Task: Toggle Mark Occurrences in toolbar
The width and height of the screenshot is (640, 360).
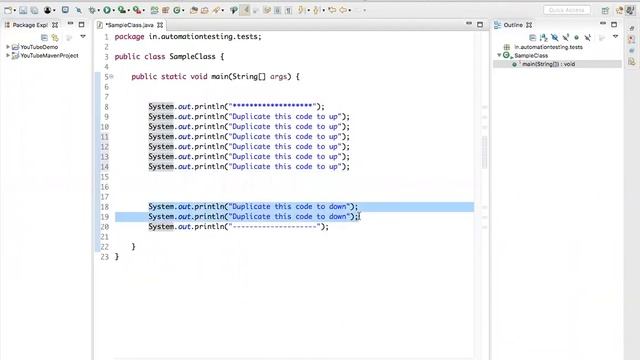Action: pyautogui.click(x=245, y=10)
